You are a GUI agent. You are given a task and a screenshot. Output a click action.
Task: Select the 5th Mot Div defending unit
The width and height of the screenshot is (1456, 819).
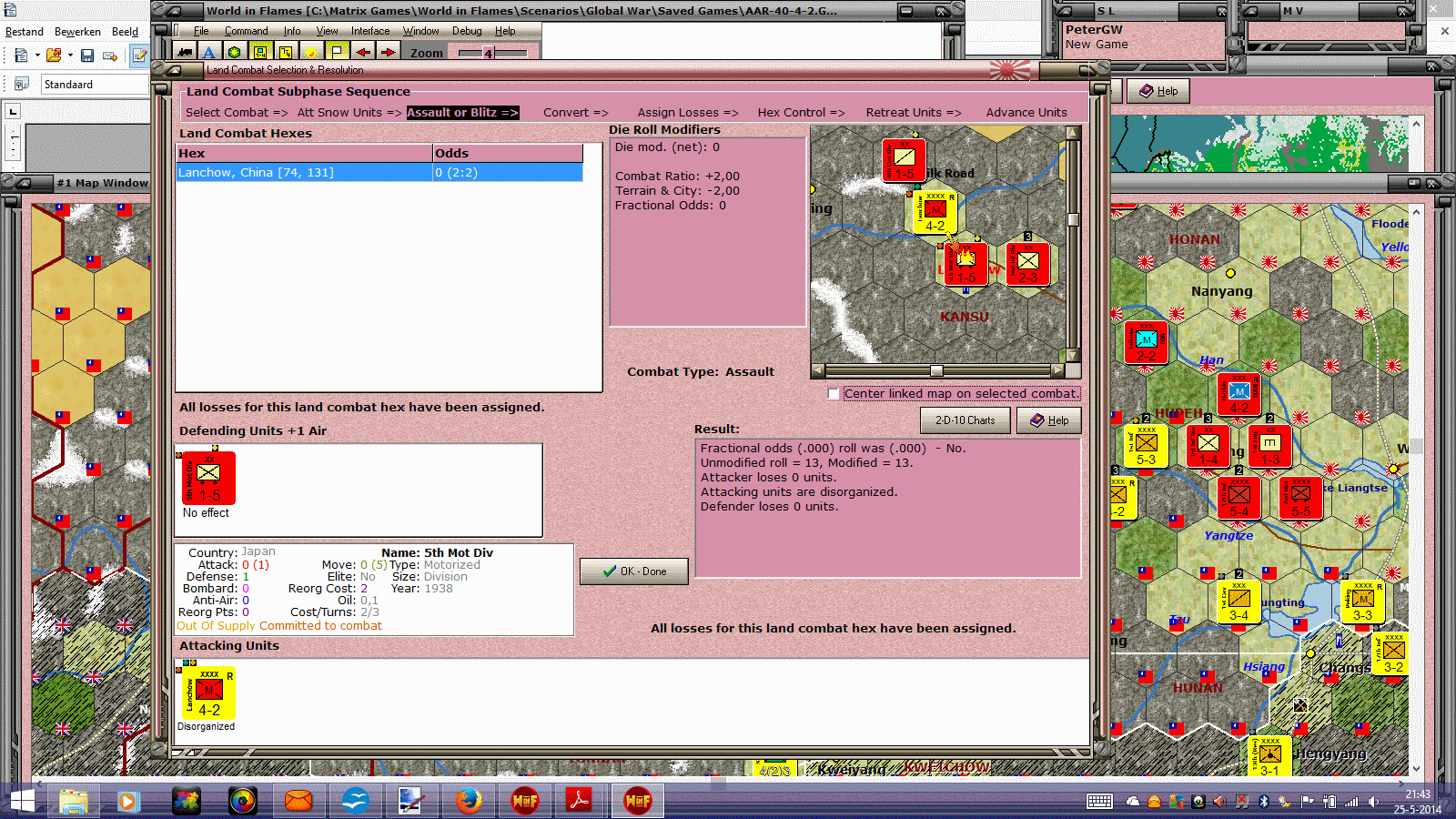pyautogui.click(x=207, y=478)
